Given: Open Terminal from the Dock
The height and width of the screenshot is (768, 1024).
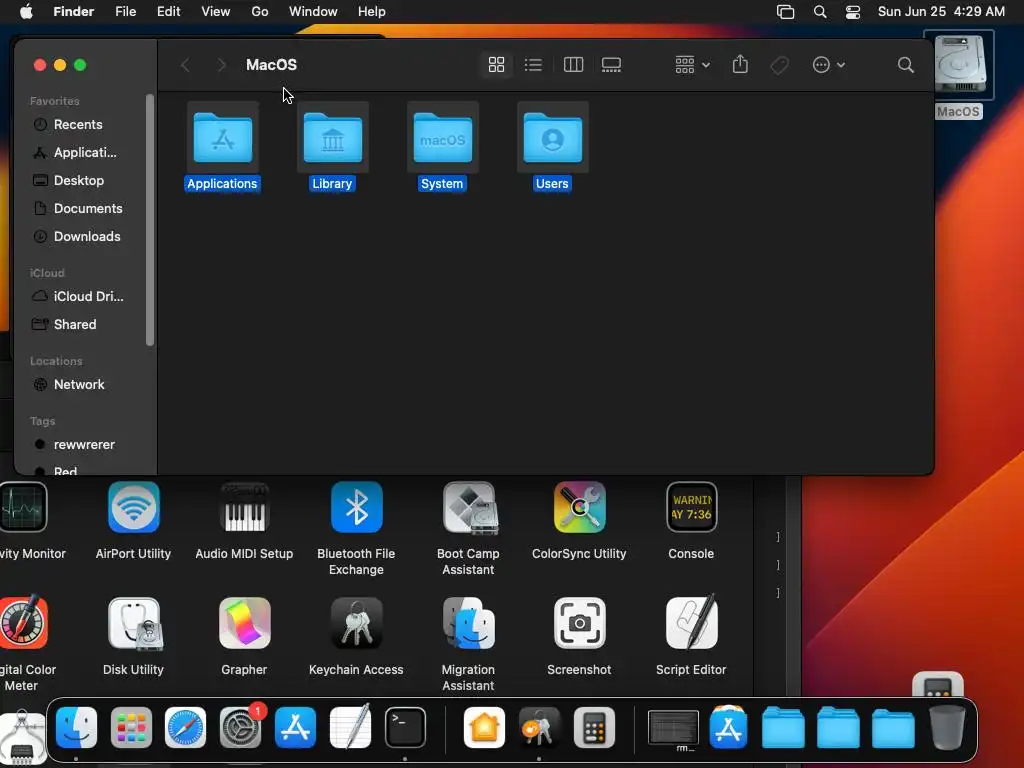Looking at the screenshot, I should click(x=405, y=728).
